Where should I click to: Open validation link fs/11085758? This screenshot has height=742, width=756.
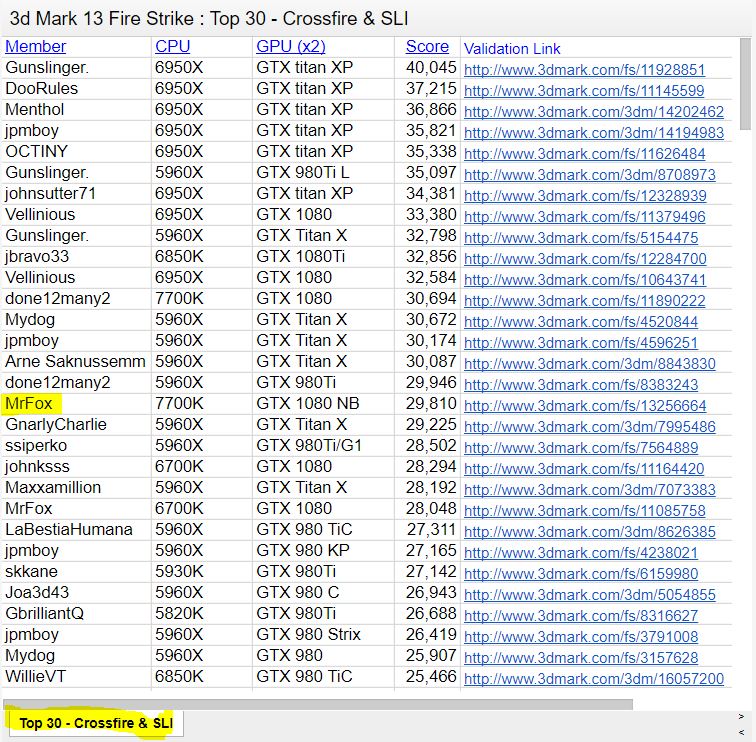[x=584, y=511]
